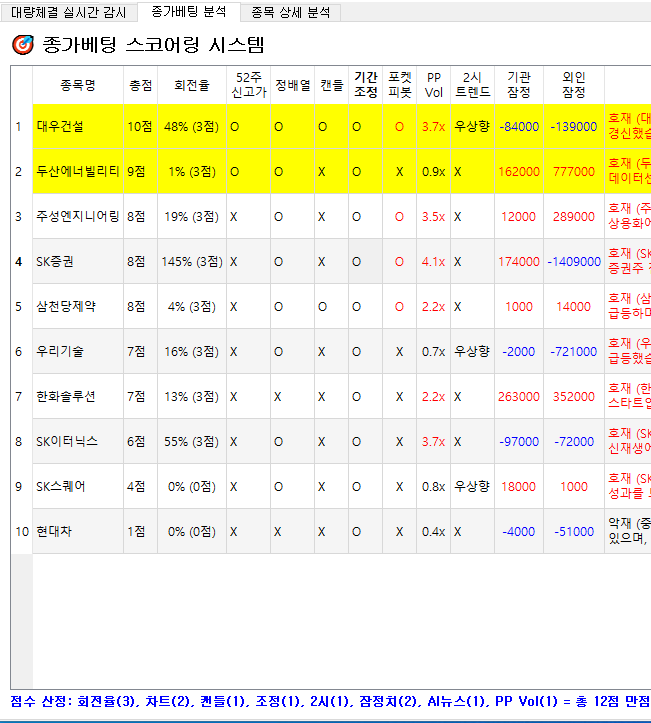Click the -1409000 foreigner value
The height and width of the screenshot is (723, 651).
574,261
